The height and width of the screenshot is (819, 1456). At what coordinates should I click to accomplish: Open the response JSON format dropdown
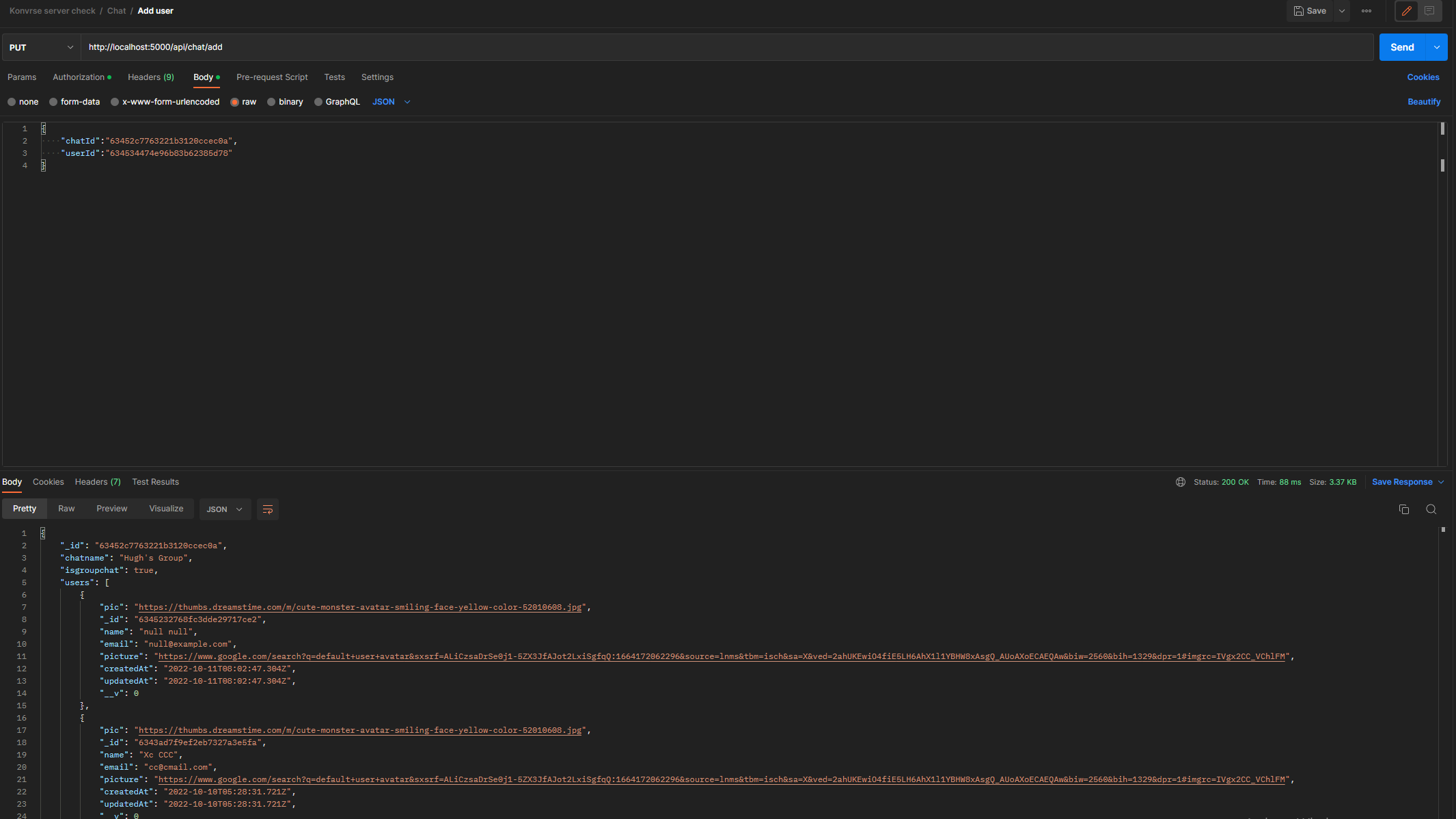pos(225,509)
